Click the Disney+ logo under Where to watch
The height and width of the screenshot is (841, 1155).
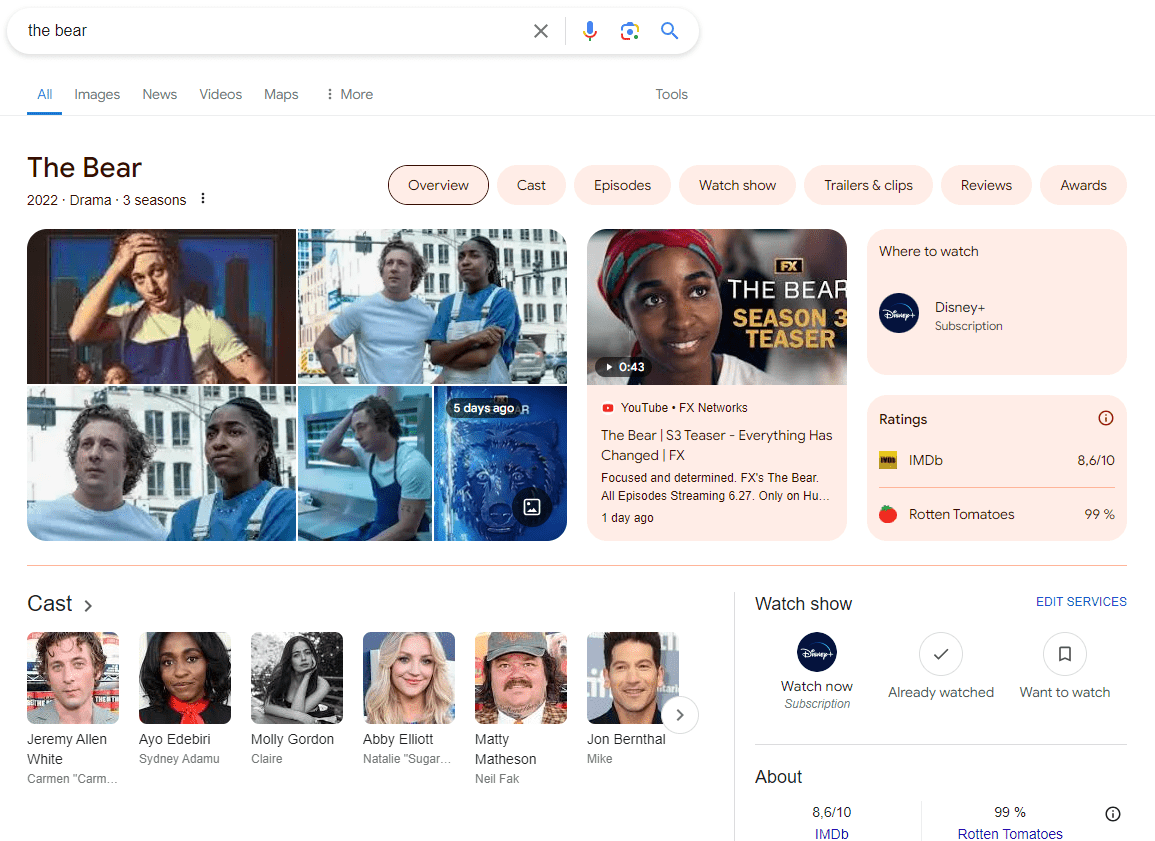coord(899,313)
